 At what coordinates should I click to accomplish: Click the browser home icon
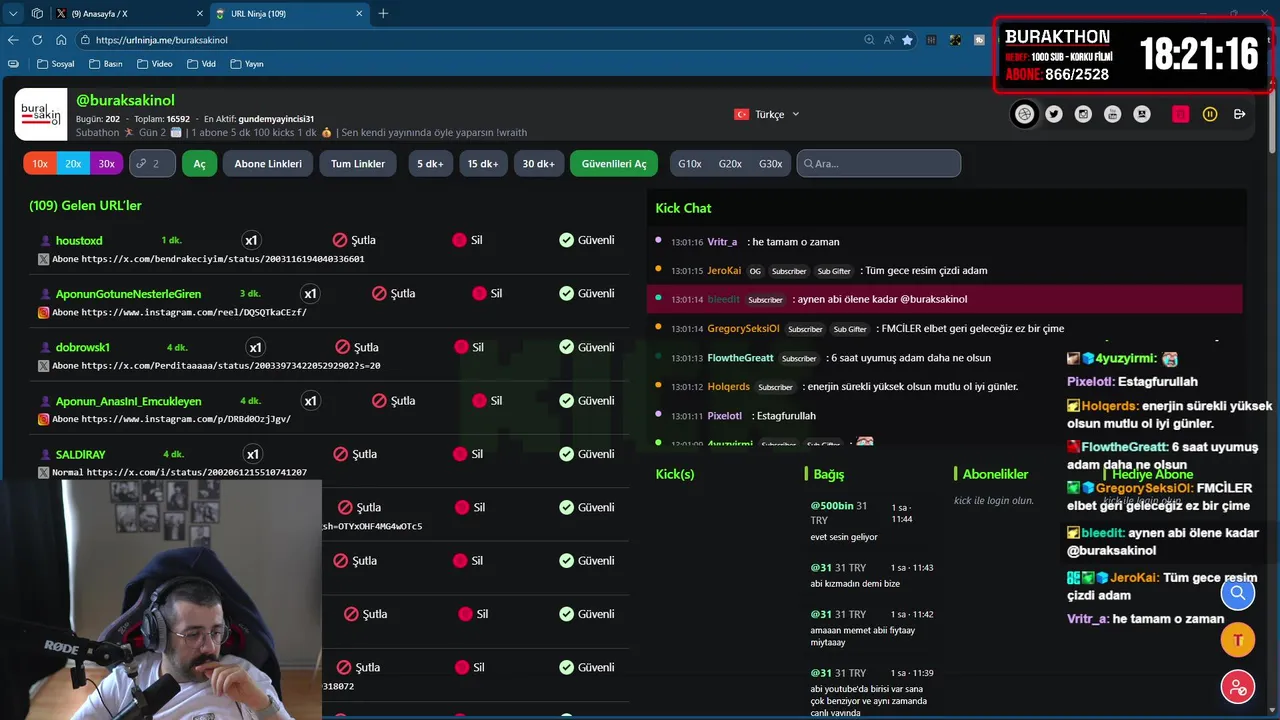pos(61,40)
